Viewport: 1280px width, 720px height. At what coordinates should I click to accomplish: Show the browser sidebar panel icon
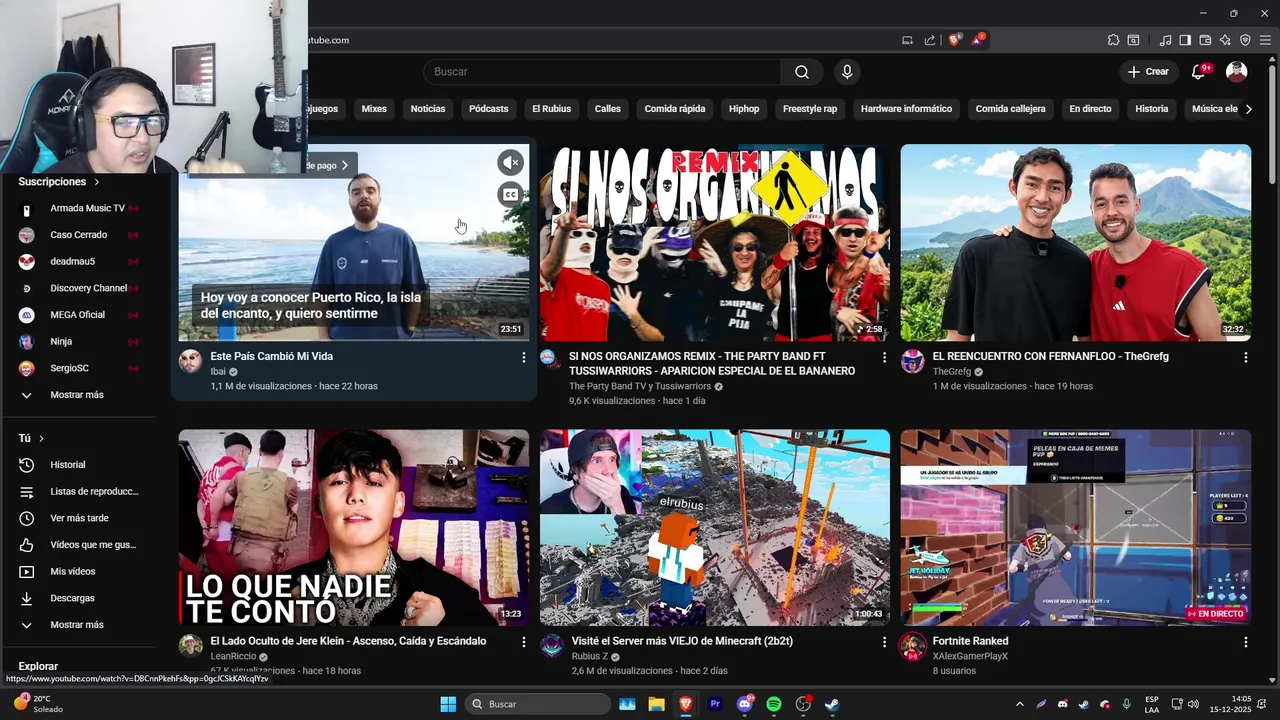[x=1185, y=40]
